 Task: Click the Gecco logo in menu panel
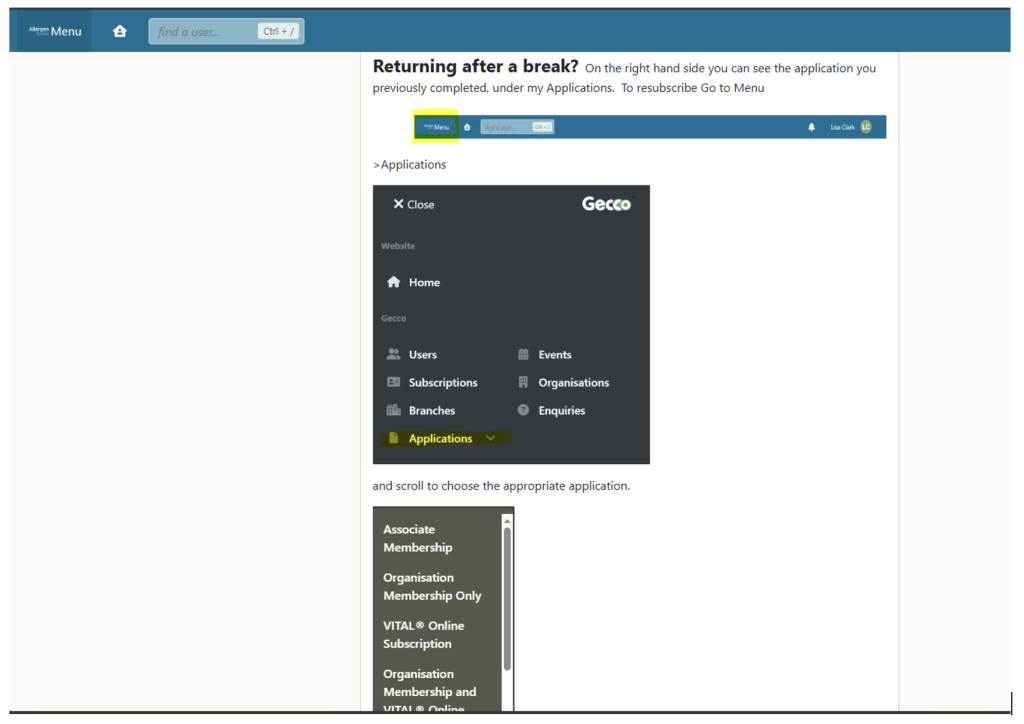pyautogui.click(x=606, y=204)
